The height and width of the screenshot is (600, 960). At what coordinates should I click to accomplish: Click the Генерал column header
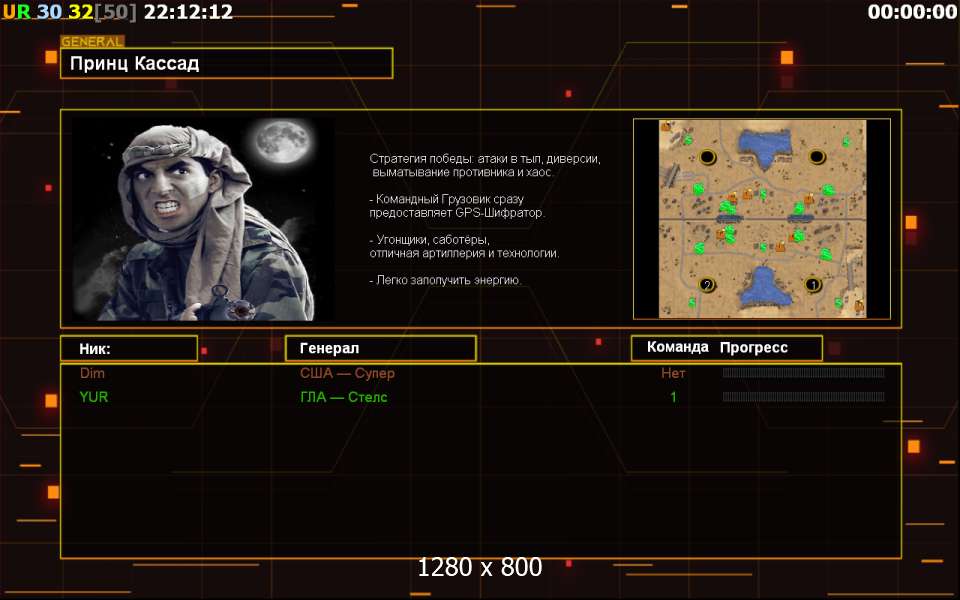coord(380,348)
